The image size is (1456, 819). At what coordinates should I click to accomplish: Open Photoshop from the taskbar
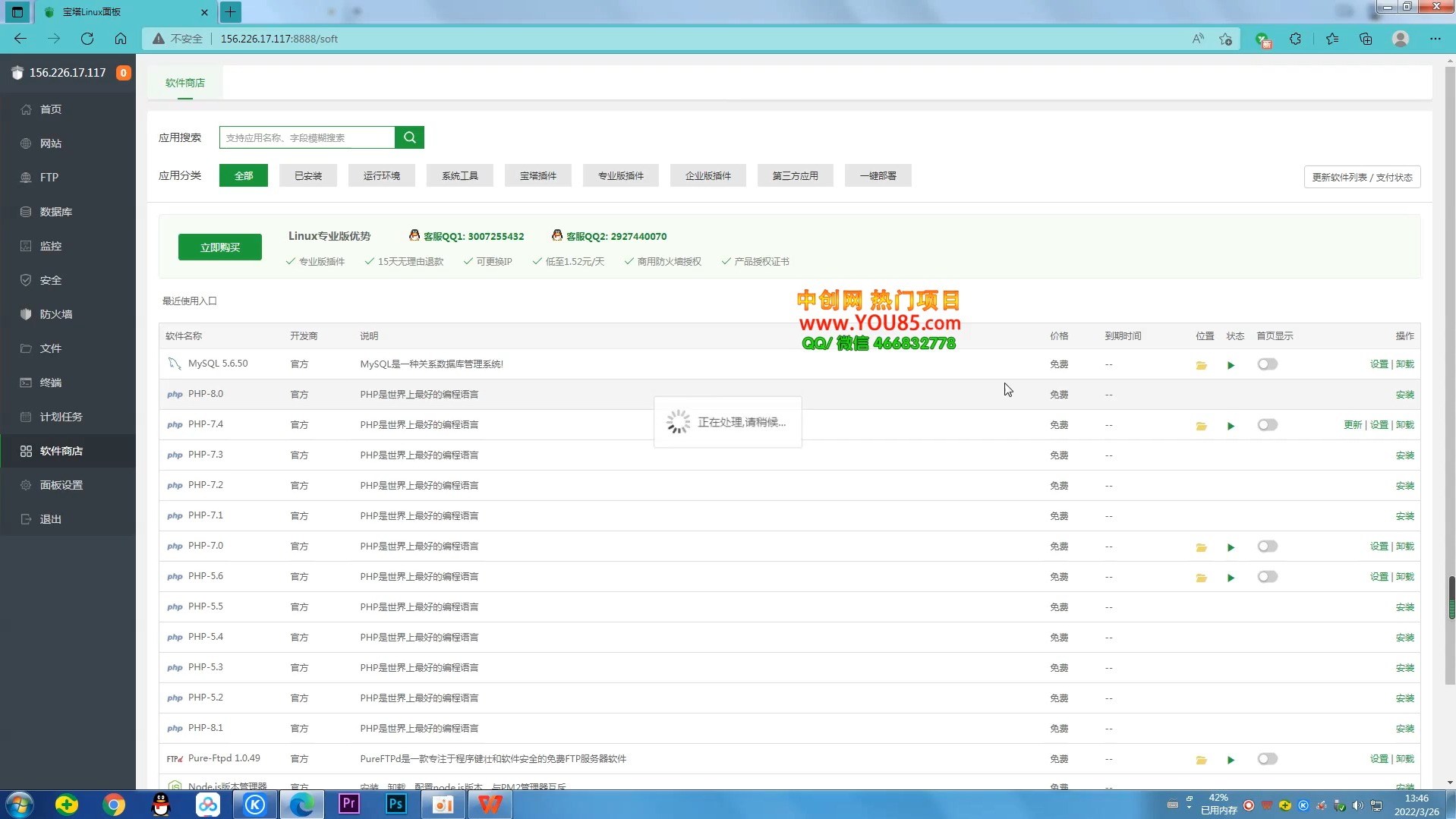[x=396, y=805]
